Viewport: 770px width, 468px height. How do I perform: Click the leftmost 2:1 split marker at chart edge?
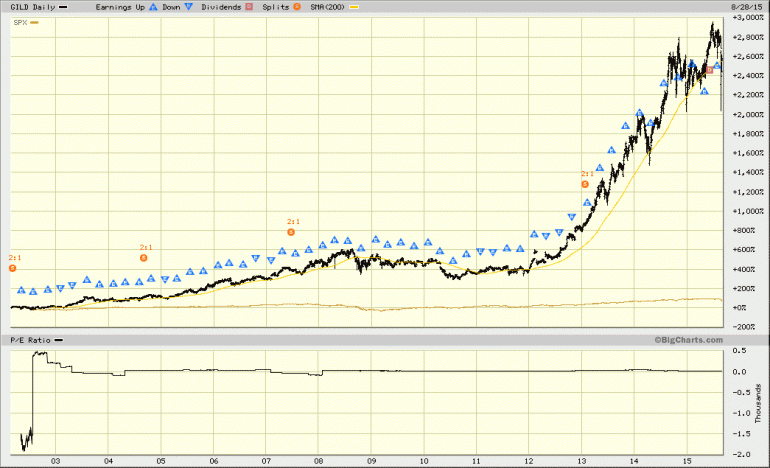pyautogui.click(x=13, y=268)
